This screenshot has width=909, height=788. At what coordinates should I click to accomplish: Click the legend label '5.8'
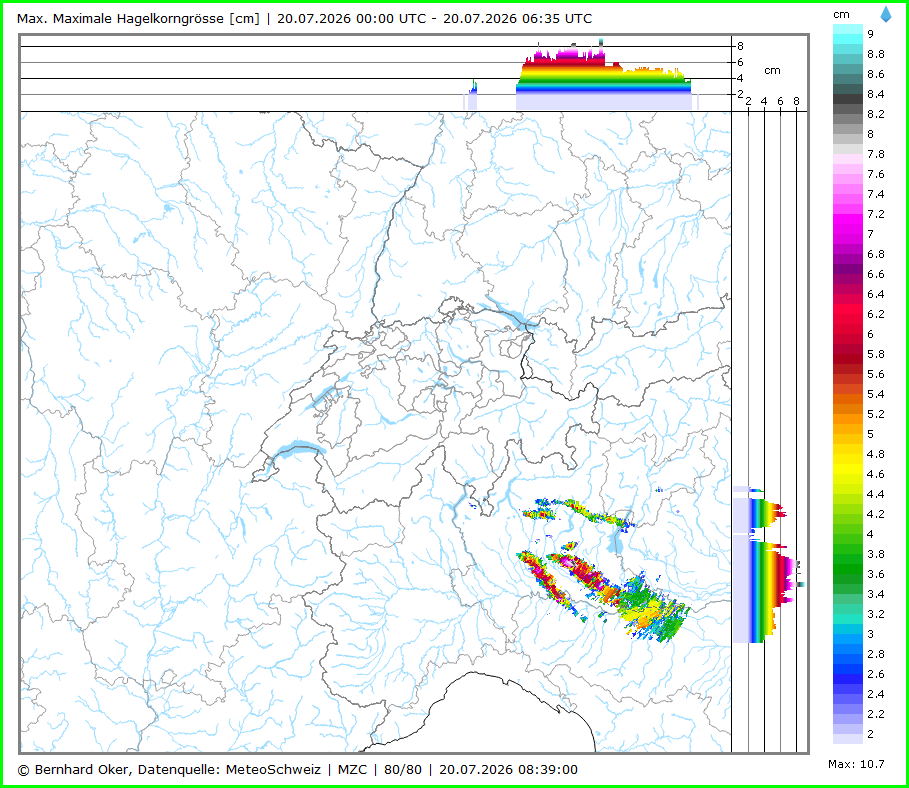point(876,354)
